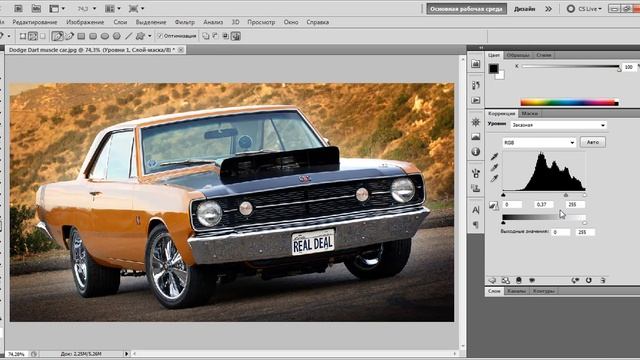Open the Screen Mode dropdown
This screenshot has height=360, width=640.
(136, 9)
